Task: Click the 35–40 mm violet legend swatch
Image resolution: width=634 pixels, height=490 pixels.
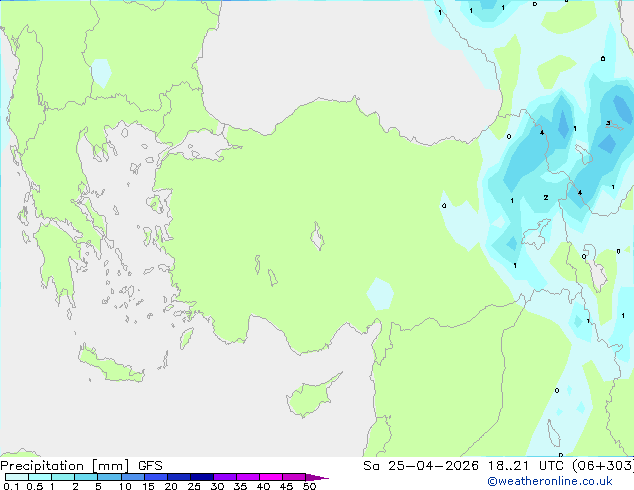Action: pyautogui.click(x=248, y=477)
